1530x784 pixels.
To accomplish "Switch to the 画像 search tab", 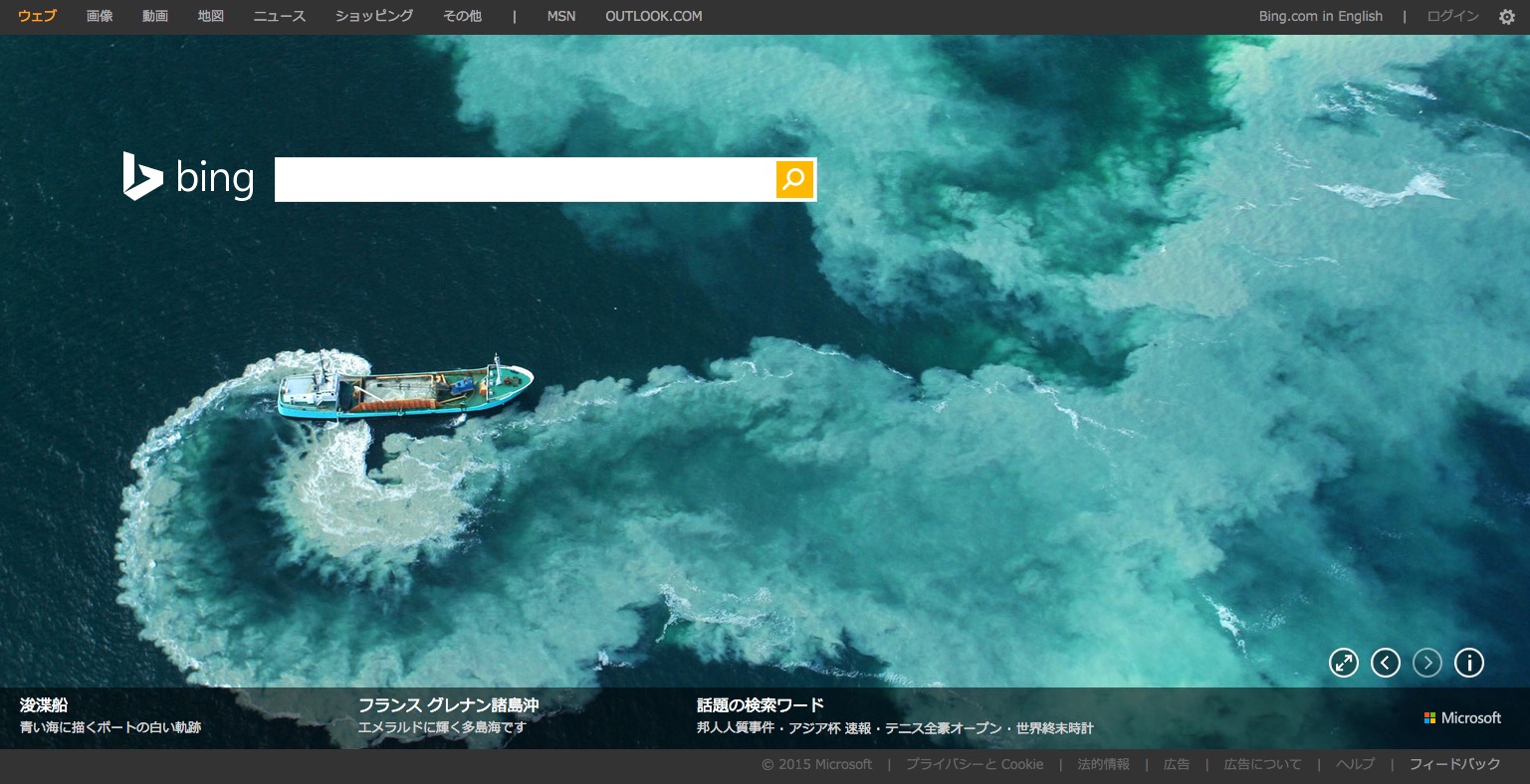I will pos(100,16).
